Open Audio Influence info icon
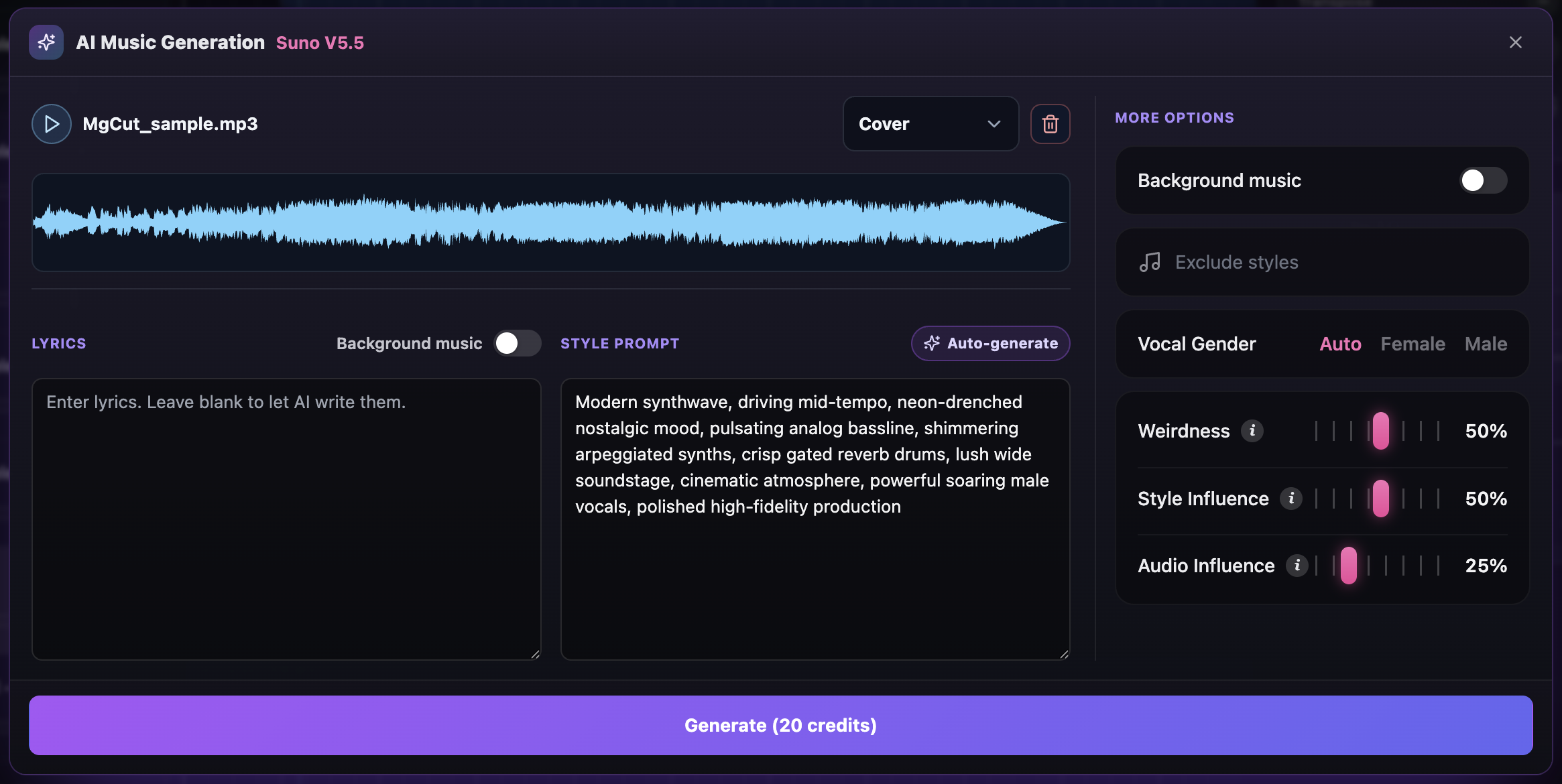Image resolution: width=1562 pixels, height=784 pixels. [1297, 566]
